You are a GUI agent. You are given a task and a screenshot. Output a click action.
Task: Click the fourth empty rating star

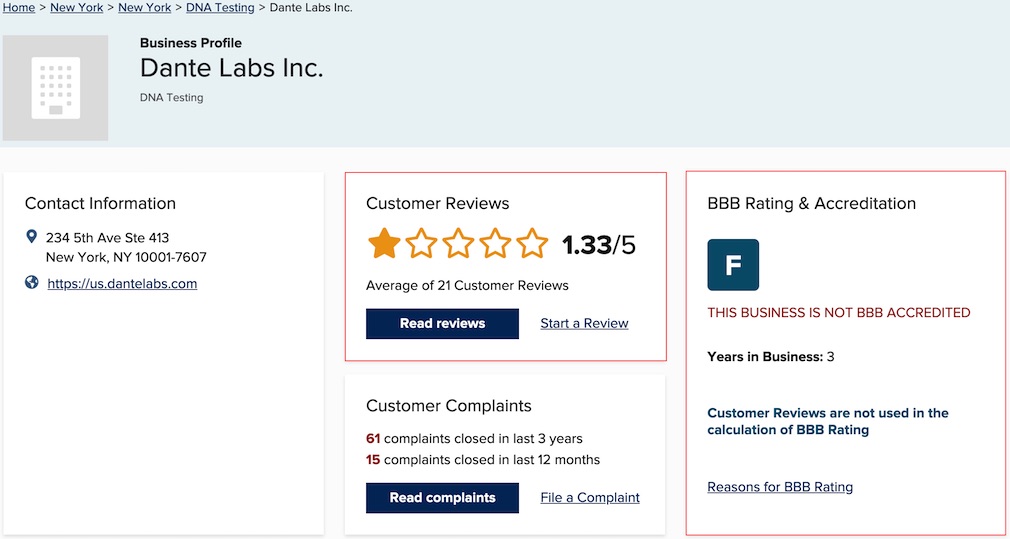[x=495, y=243]
